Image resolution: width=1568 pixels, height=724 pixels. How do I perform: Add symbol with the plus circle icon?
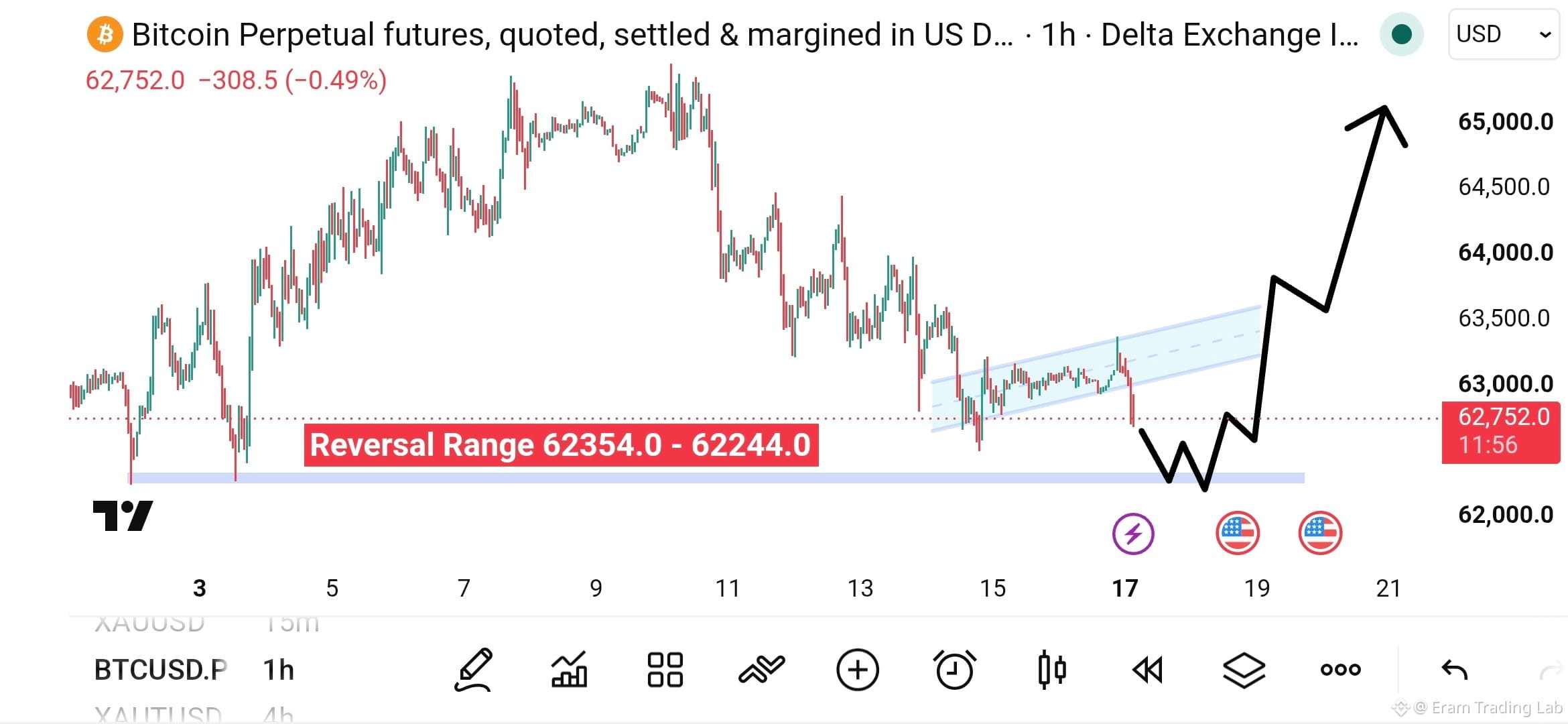click(x=858, y=670)
